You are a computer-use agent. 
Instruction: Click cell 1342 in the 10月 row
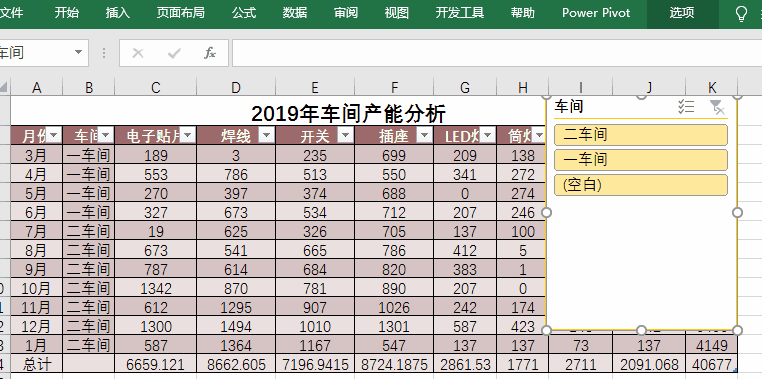(156, 289)
